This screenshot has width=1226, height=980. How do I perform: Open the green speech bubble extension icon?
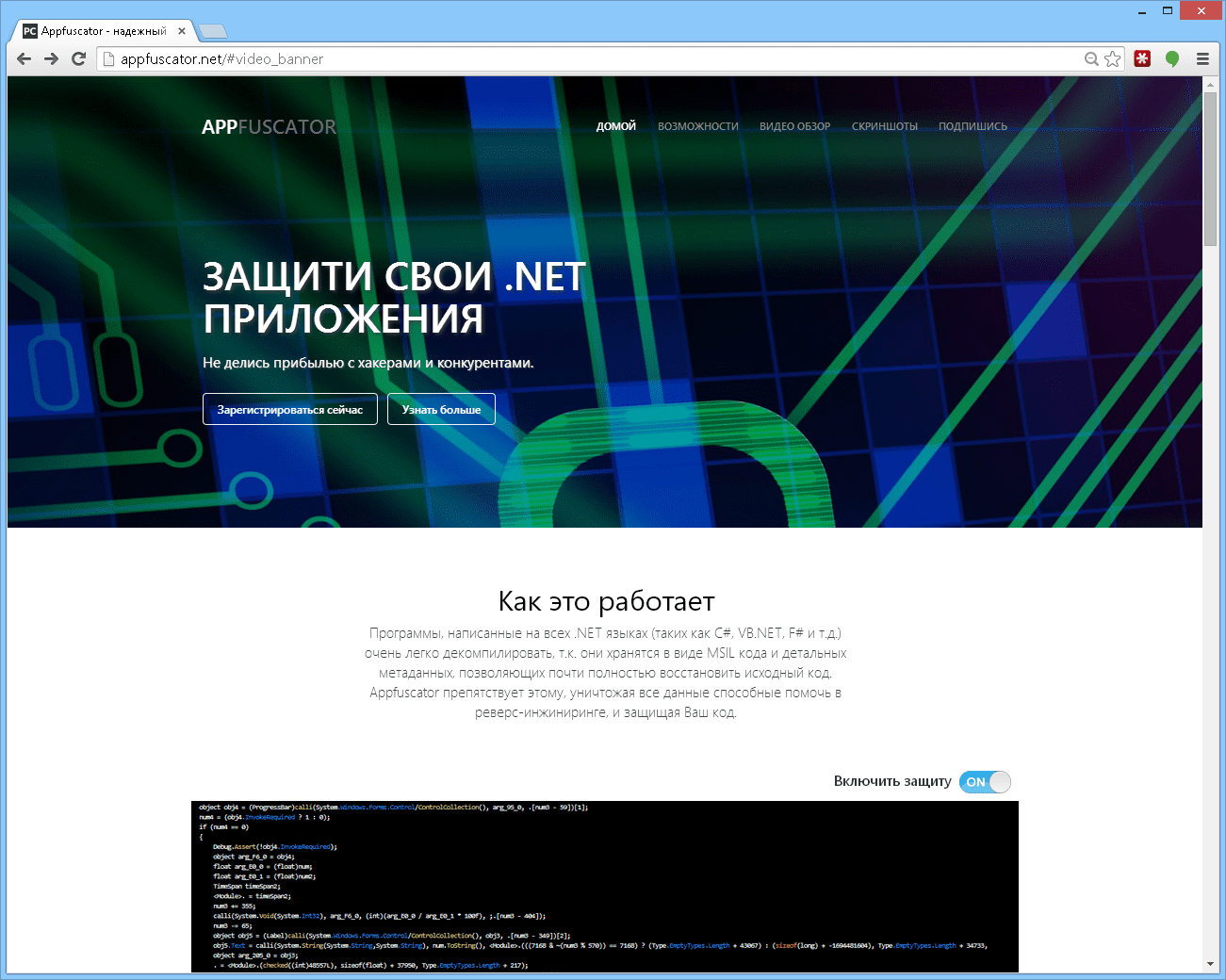(x=1172, y=58)
